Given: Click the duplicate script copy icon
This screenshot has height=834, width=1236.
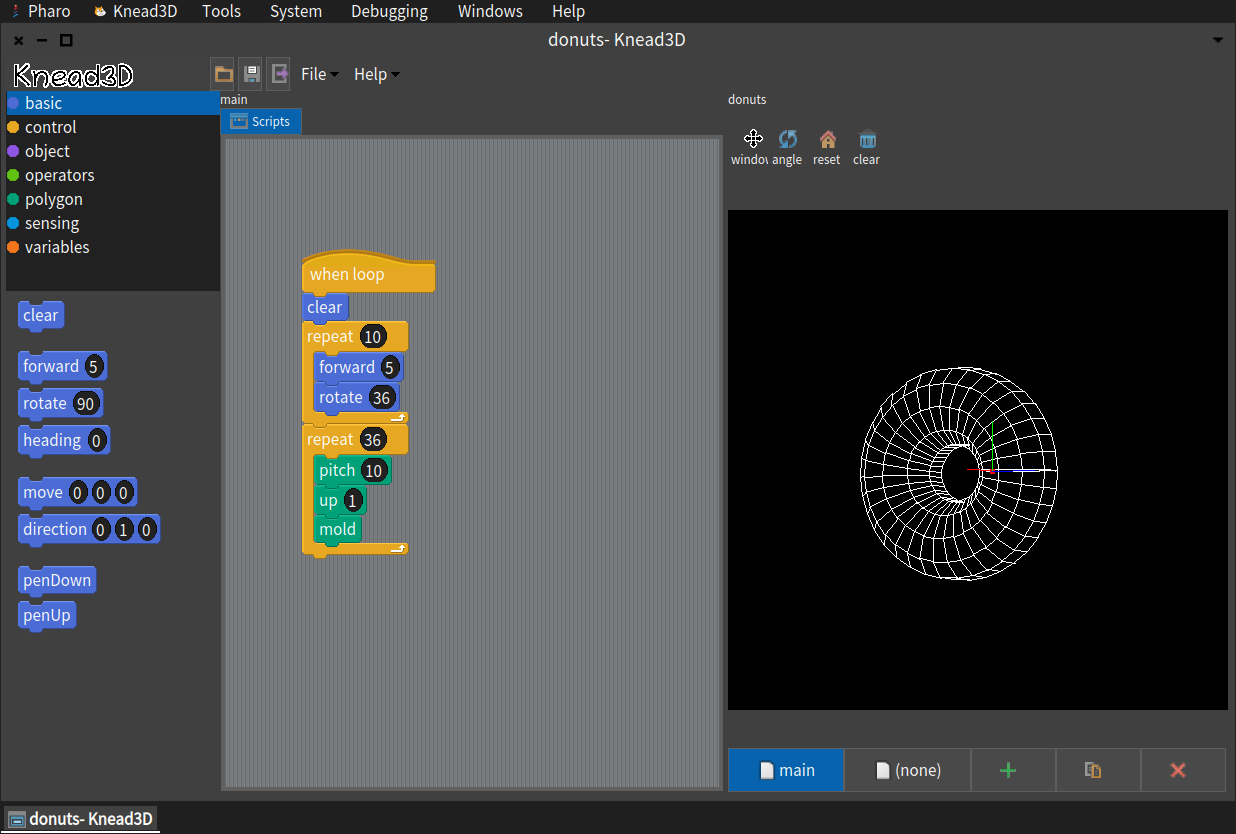Looking at the screenshot, I should coord(1093,770).
